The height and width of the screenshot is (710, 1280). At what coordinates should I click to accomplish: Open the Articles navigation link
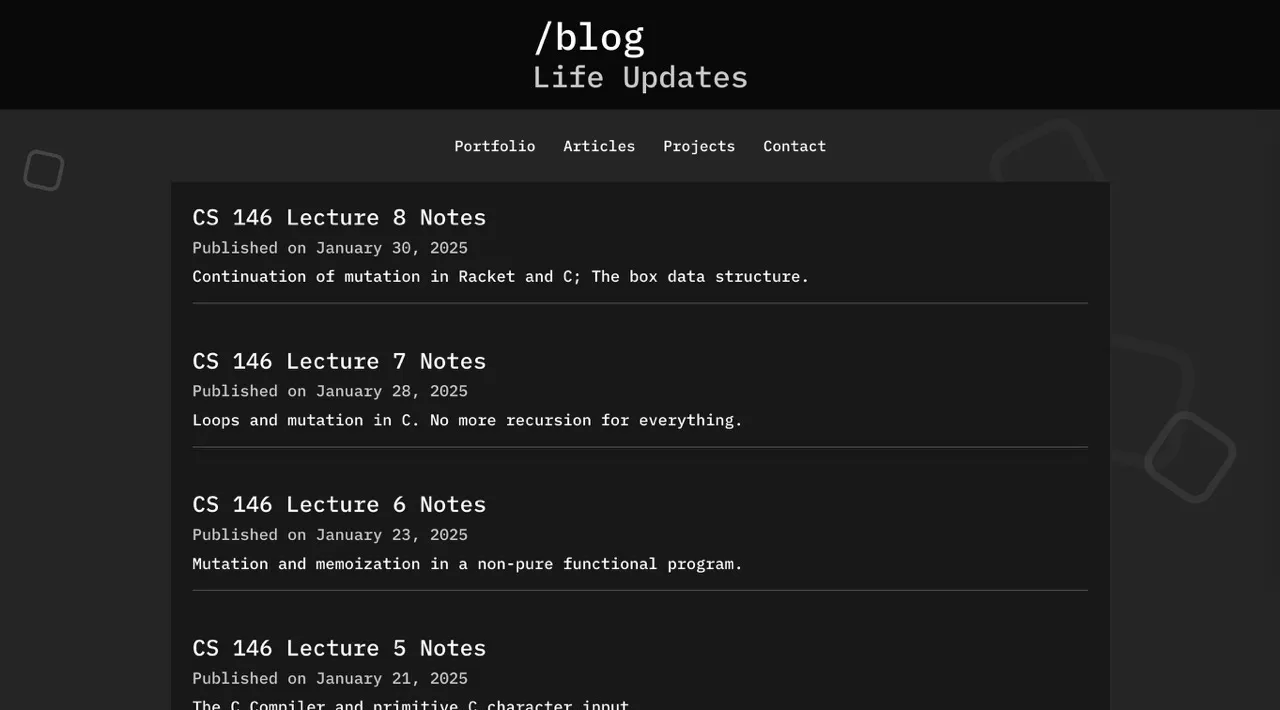click(x=599, y=146)
